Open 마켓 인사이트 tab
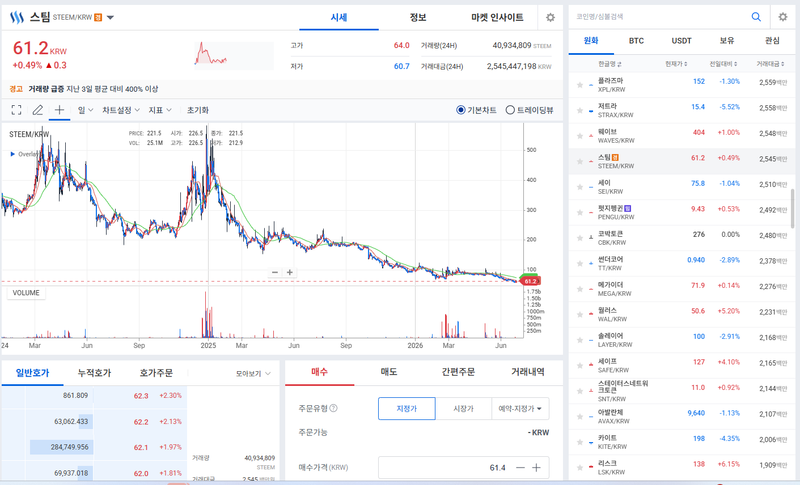Image resolution: width=800 pixels, height=485 pixels. point(497,17)
